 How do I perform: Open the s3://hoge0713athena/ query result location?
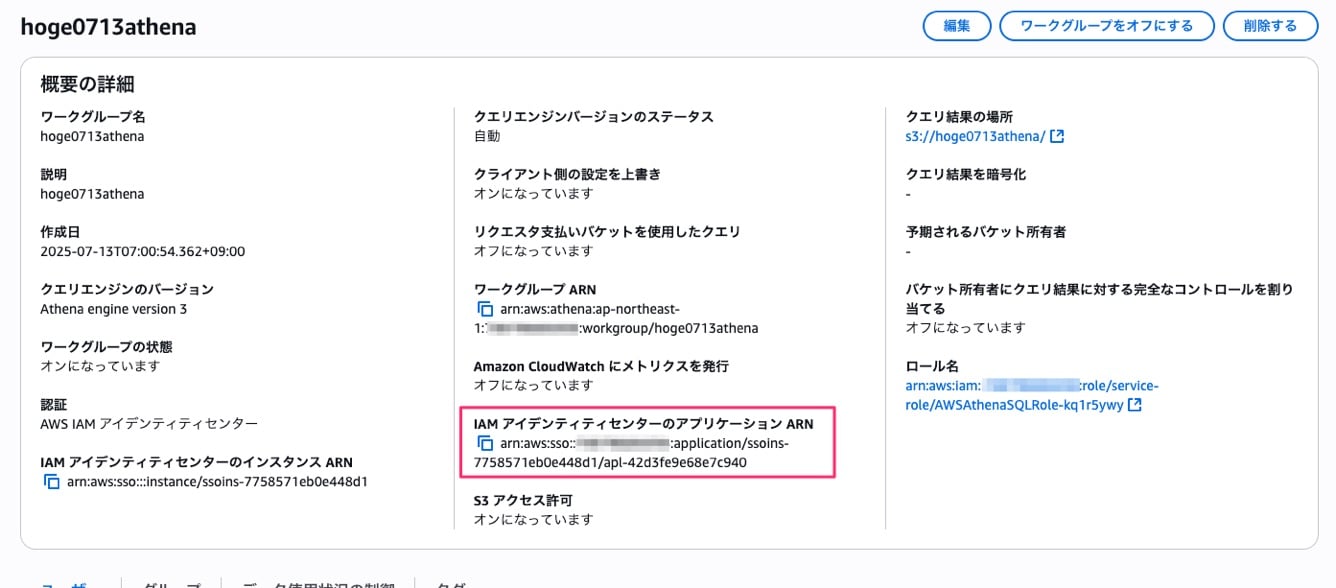pyautogui.click(x=975, y=136)
